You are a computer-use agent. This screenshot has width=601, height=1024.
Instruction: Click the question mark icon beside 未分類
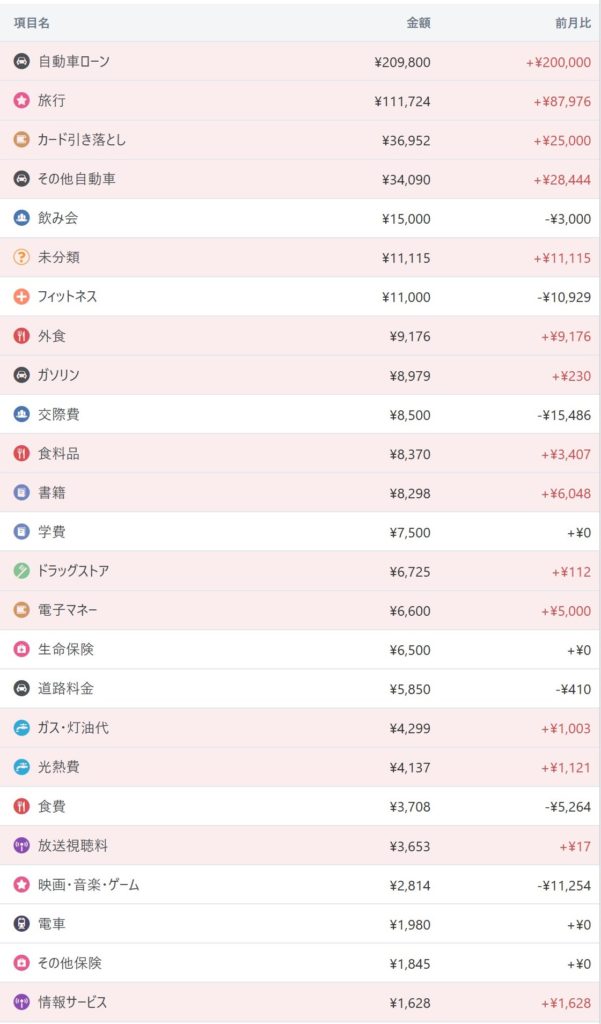tap(22, 258)
